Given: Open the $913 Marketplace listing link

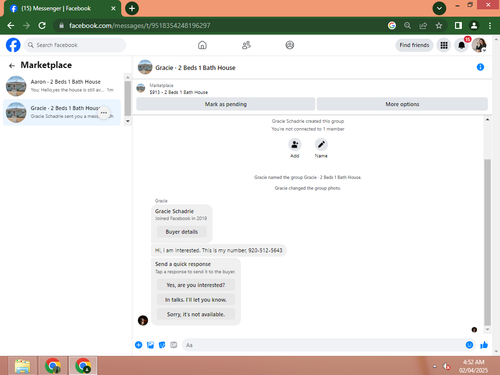Looking at the screenshot, I should (178, 92).
